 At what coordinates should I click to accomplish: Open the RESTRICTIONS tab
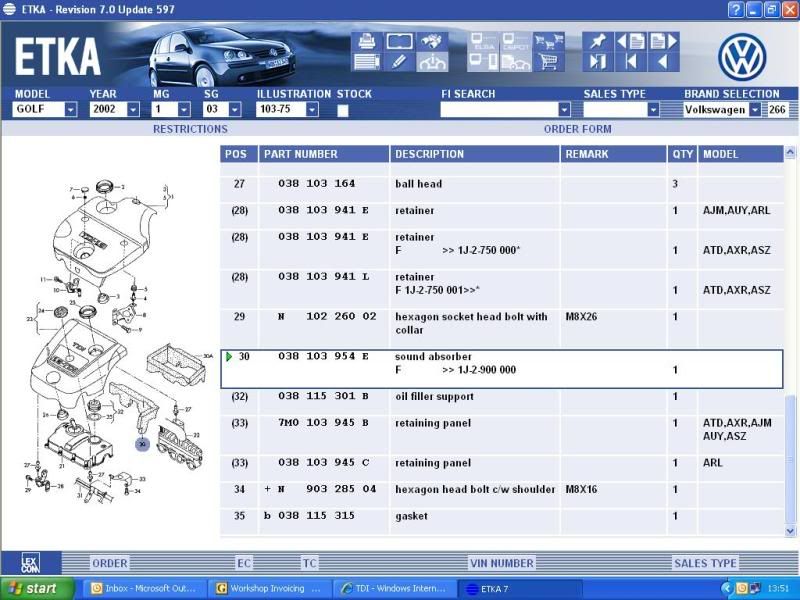tap(190, 129)
